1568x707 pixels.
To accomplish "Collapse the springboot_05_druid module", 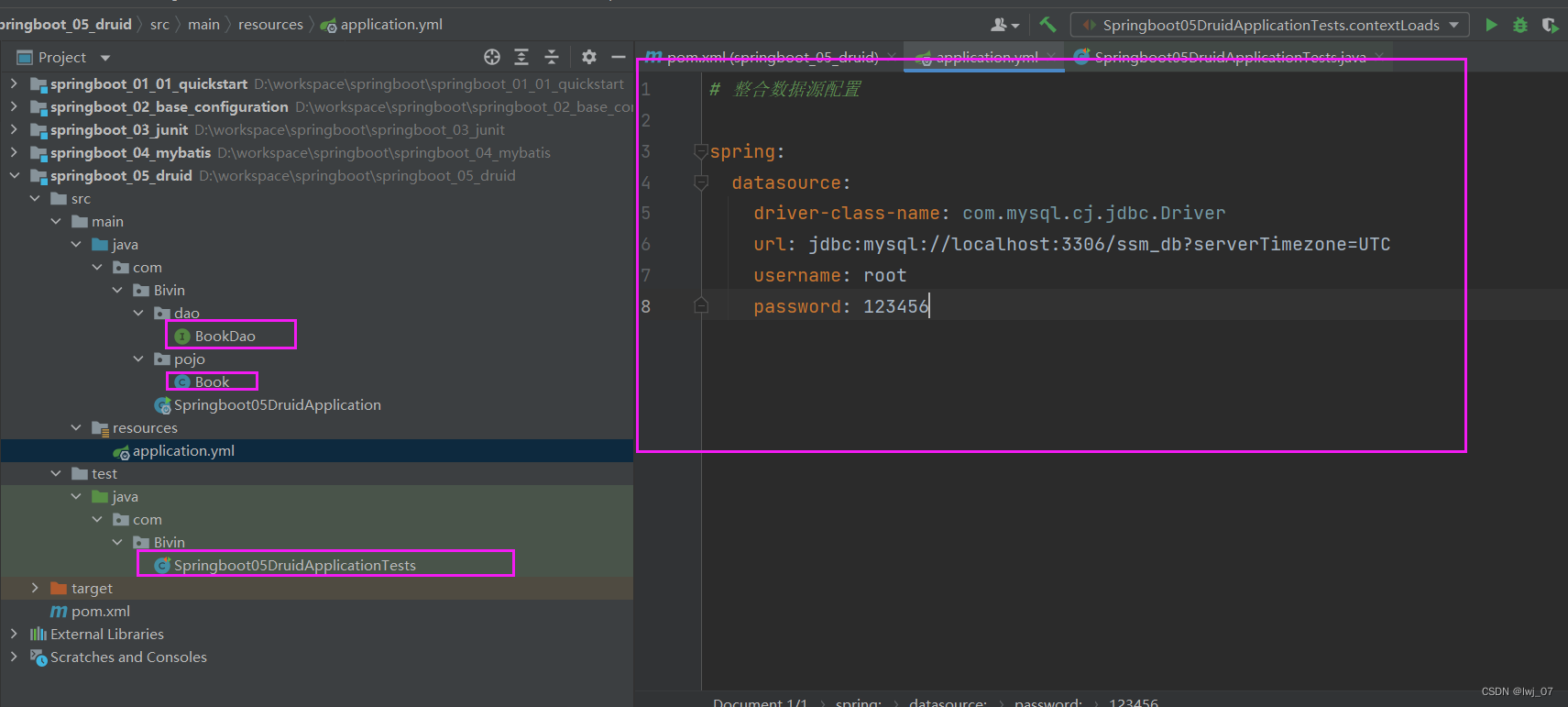I will (14, 175).
